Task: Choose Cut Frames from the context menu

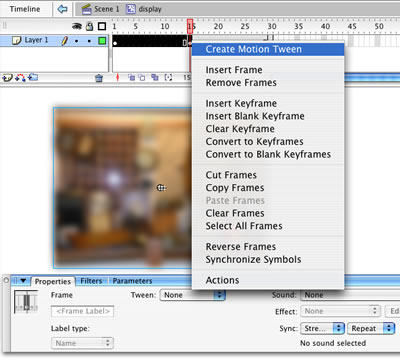Action: coord(268,175)
